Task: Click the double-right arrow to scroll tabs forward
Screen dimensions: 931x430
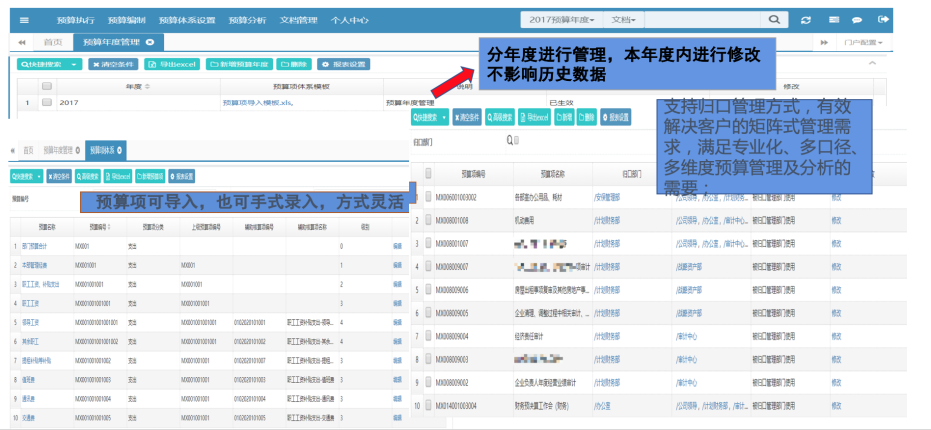Action: click(824, 42)
